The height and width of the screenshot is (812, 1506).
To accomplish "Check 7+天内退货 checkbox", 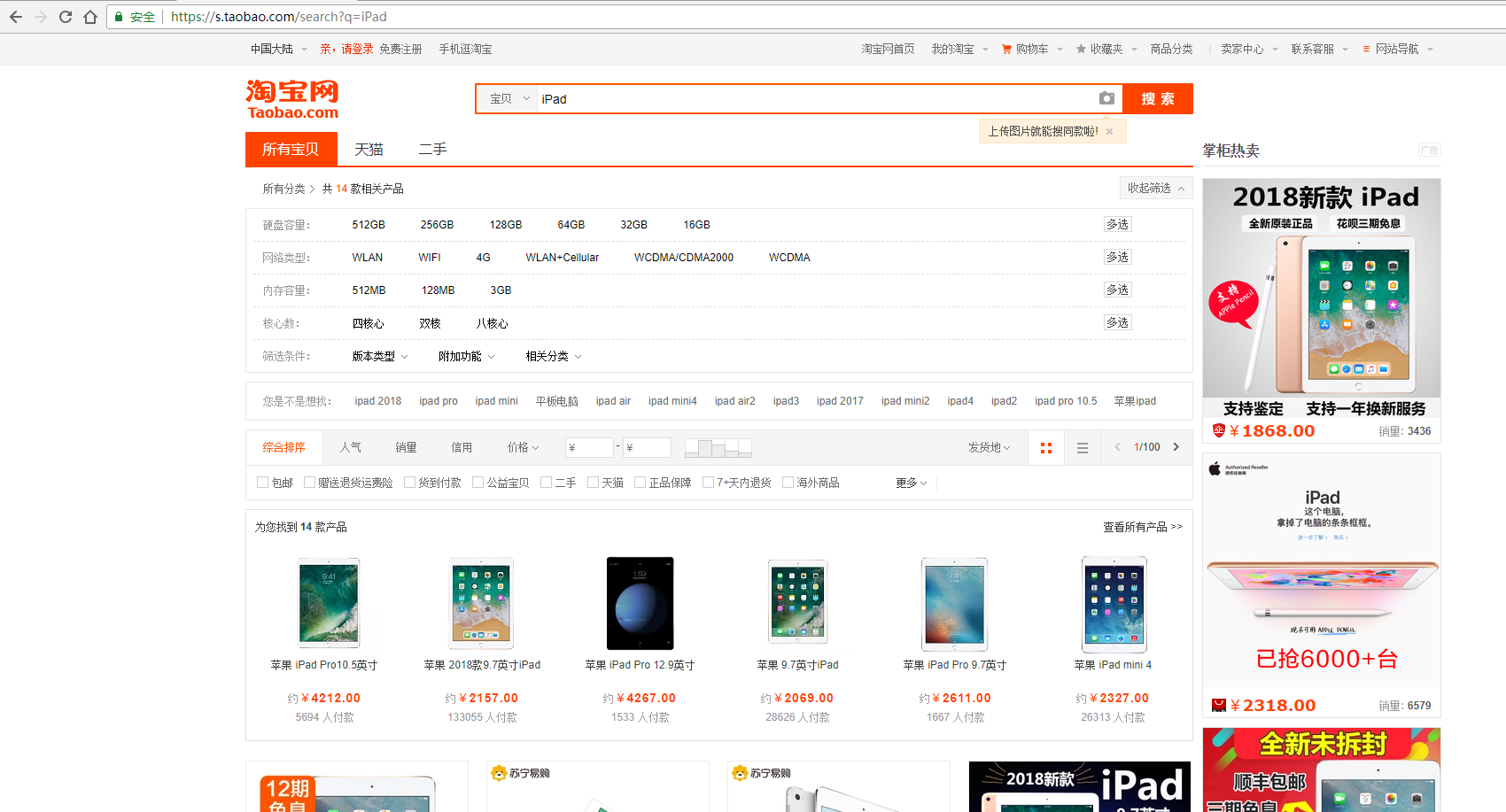I will click(708, 483).
